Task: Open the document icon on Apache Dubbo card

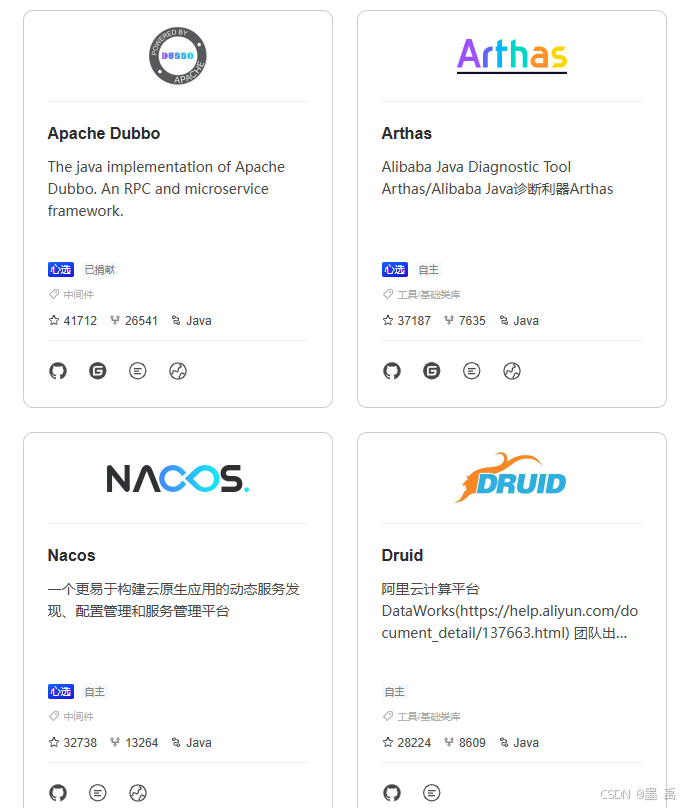Action: pos(138,371)
